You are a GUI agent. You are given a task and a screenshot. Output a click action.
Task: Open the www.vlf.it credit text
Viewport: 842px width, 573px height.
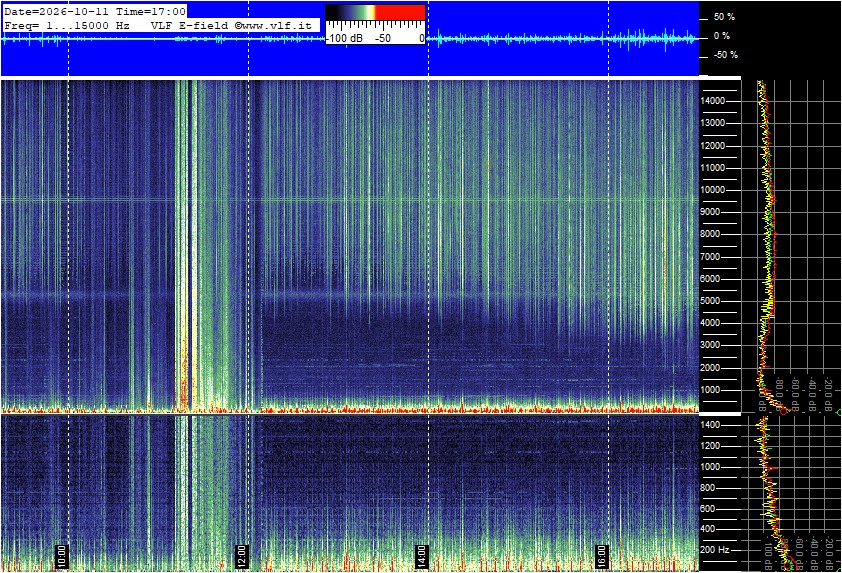tap(277, 25)
